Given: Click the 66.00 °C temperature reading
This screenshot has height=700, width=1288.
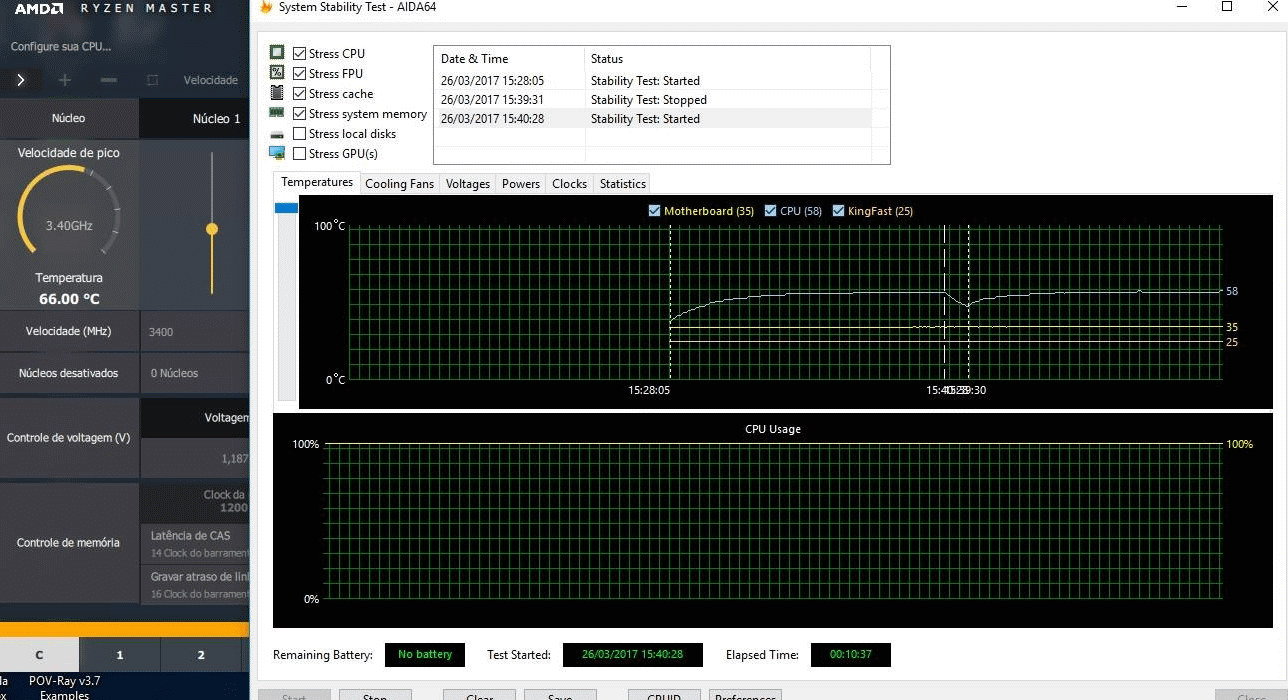Looking at the screenshot, I should click(x=69, y=299).
